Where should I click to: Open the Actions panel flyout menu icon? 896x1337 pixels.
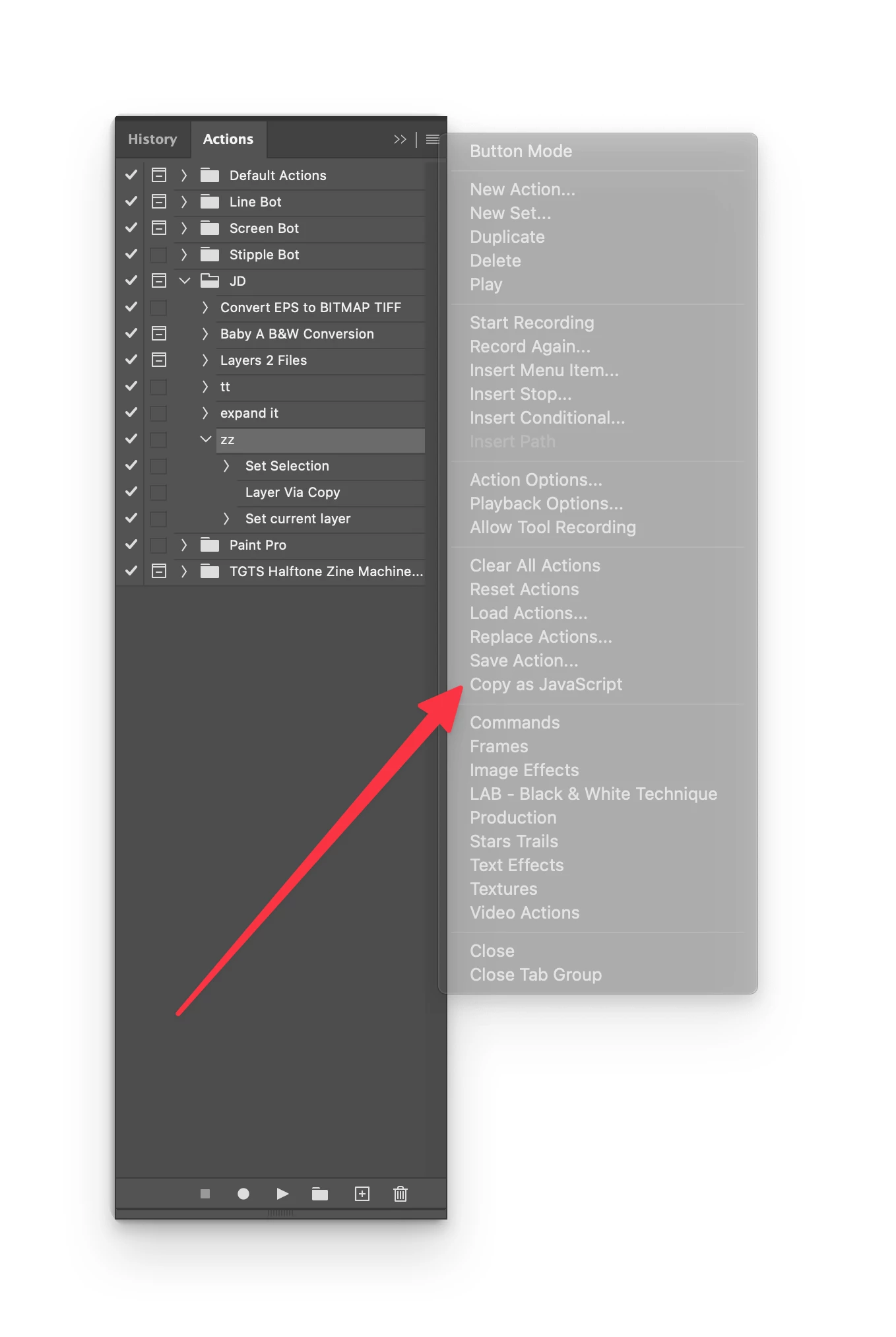[433, 139]
